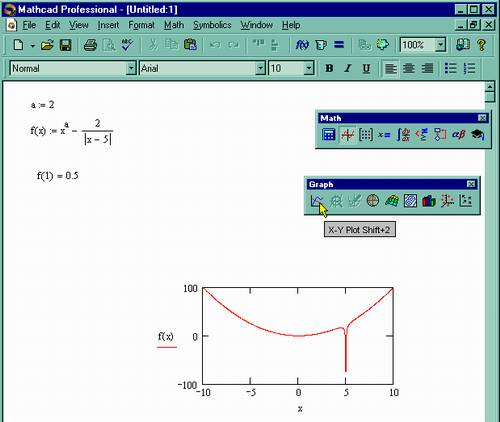The width and height of the screenshot is (500, 422).
Task: Expand the Normal style dropdown
Action: tap(131, 68)
